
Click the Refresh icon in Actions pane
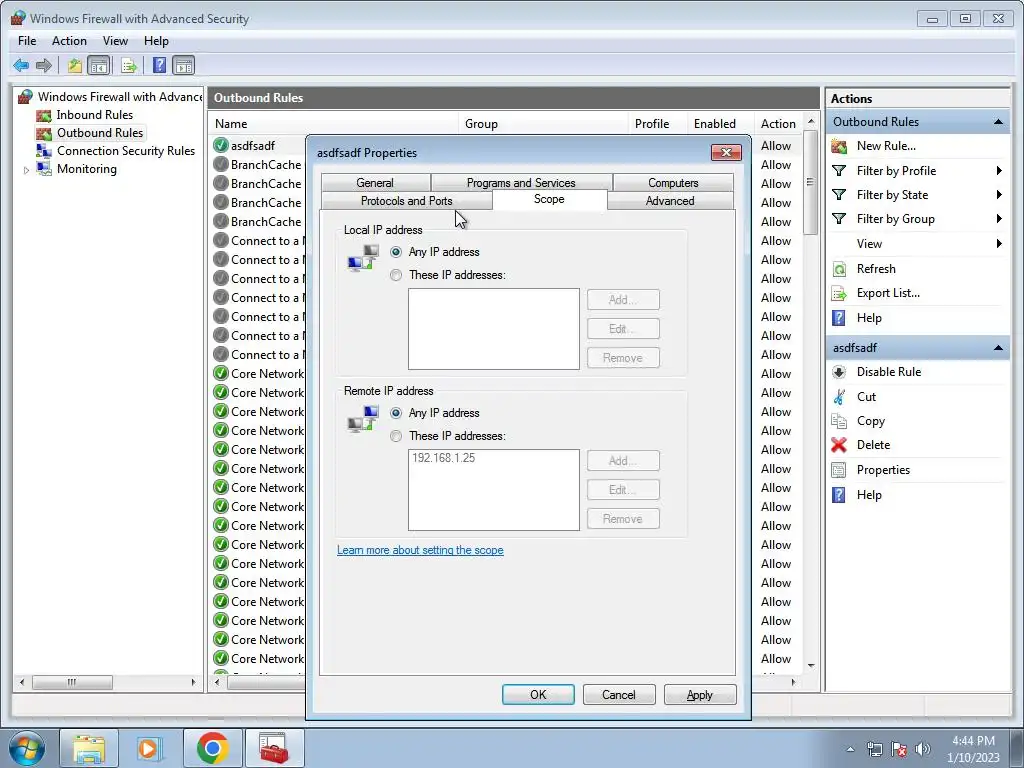pos(839,269)
